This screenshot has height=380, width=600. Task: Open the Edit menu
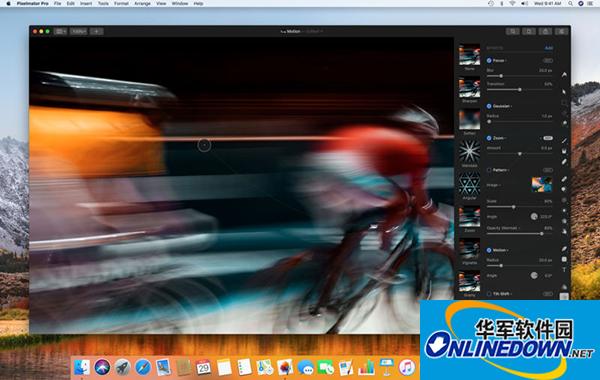tap(70, 3)
